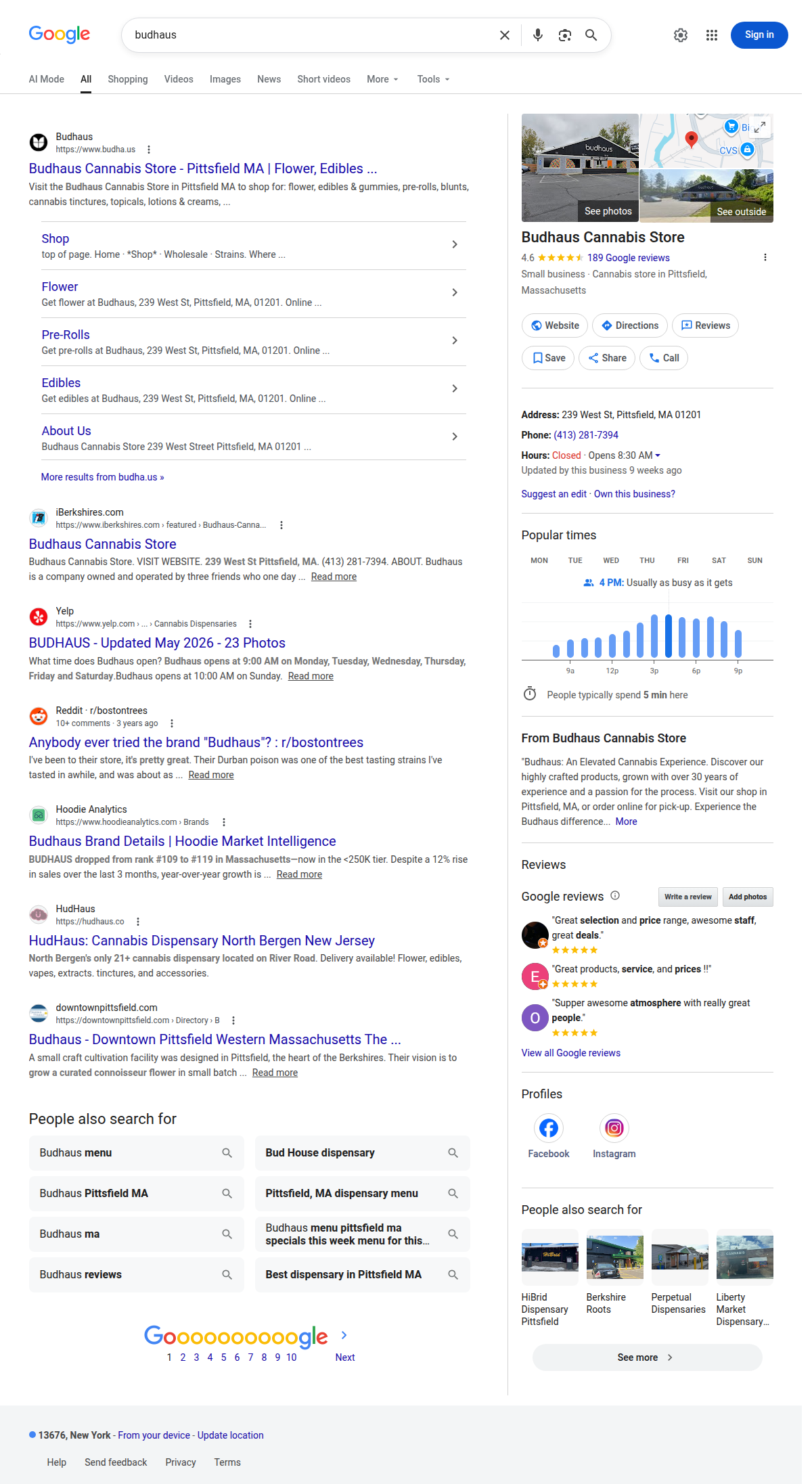Open search by image camera icon
Viewport: 812px width, 1484px height.
click(x=565, y=35)
